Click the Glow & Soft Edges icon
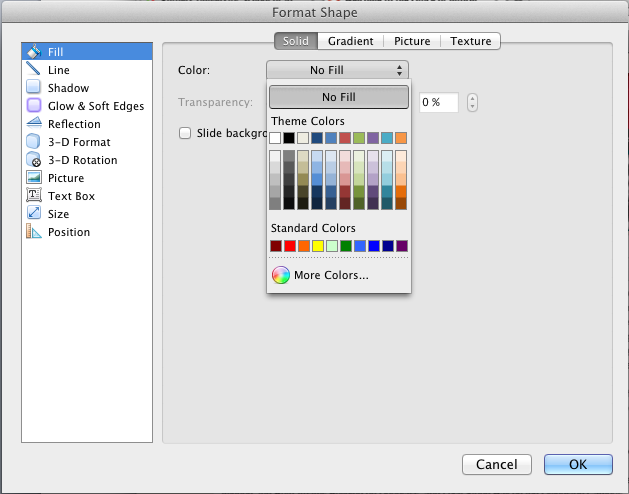The width and height of the screenshot is (629, 494). pos(34,105)
